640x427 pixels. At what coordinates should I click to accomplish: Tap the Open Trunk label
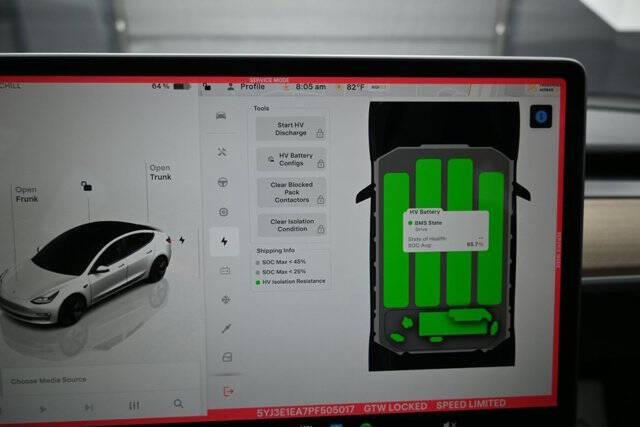[x=160, y=172]
